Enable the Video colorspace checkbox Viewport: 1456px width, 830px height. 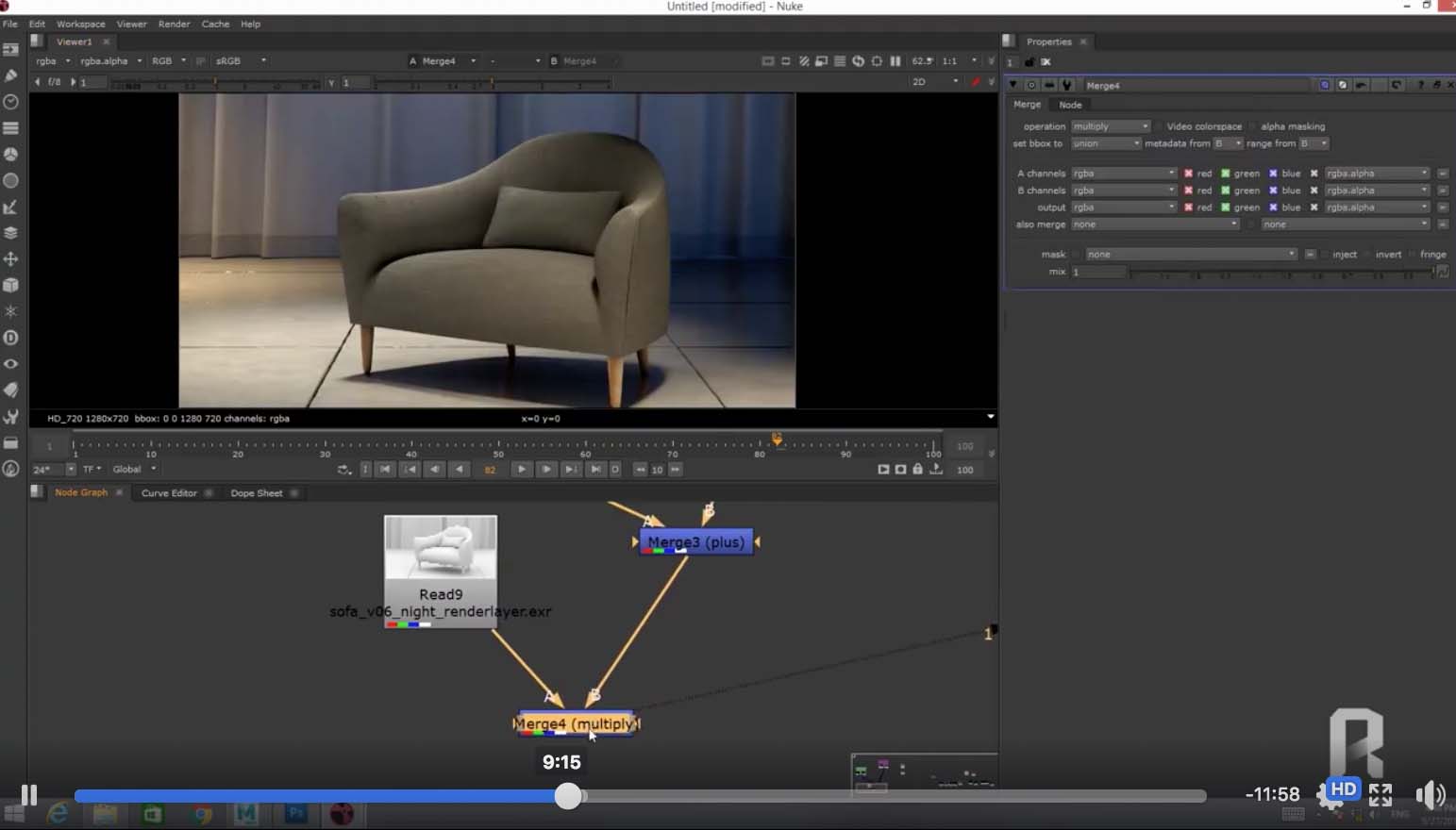1159,126
